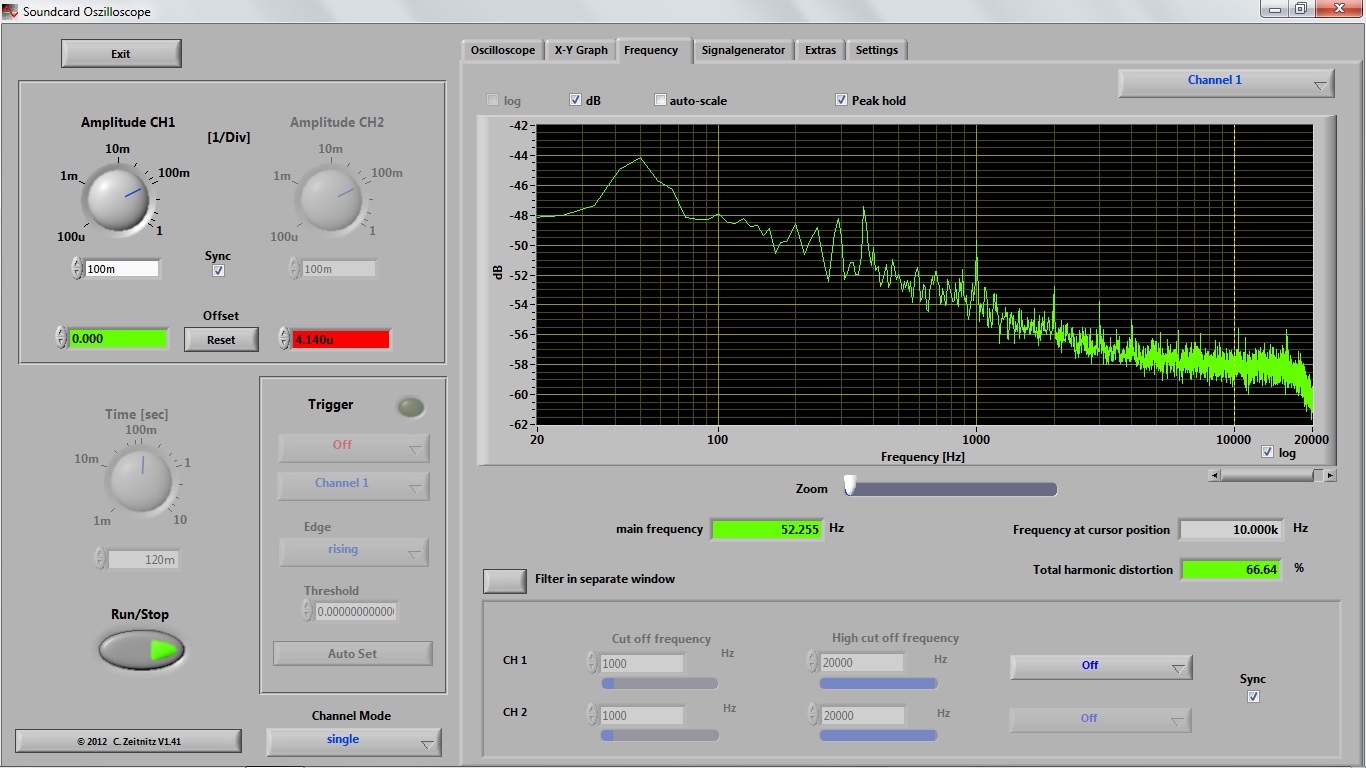The image size is (1366, 768).
Task: Click the Exit button
Action: [x=121, y=54]
